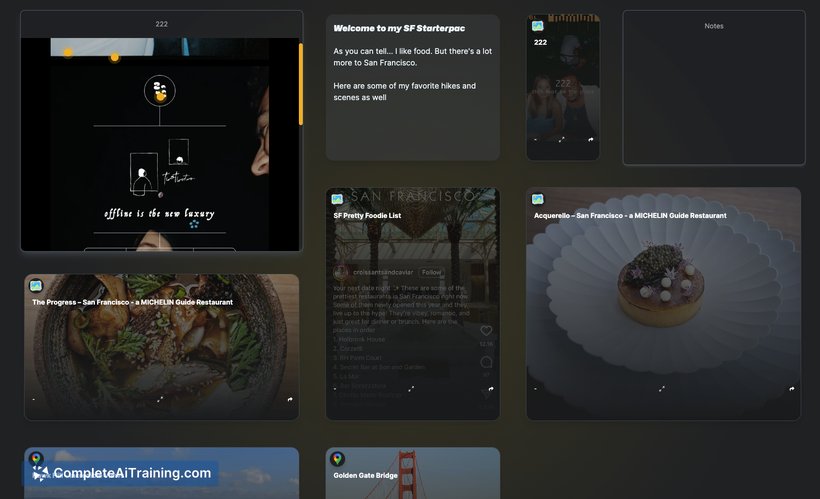Viewport: 820px width, 499px height.
Task: Open the Golden Gate Bridge title link
Action: (x=365, y=476)
